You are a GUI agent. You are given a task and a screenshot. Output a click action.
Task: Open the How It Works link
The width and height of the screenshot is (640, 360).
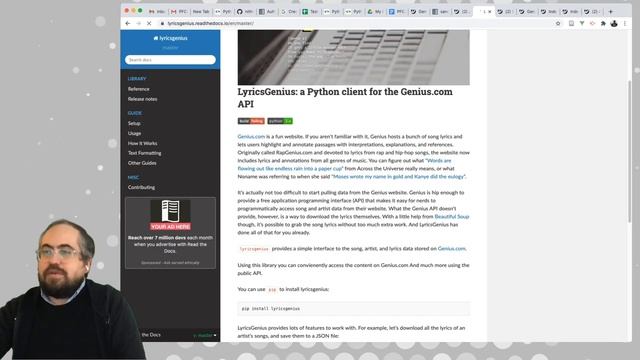tap(142, 143)
